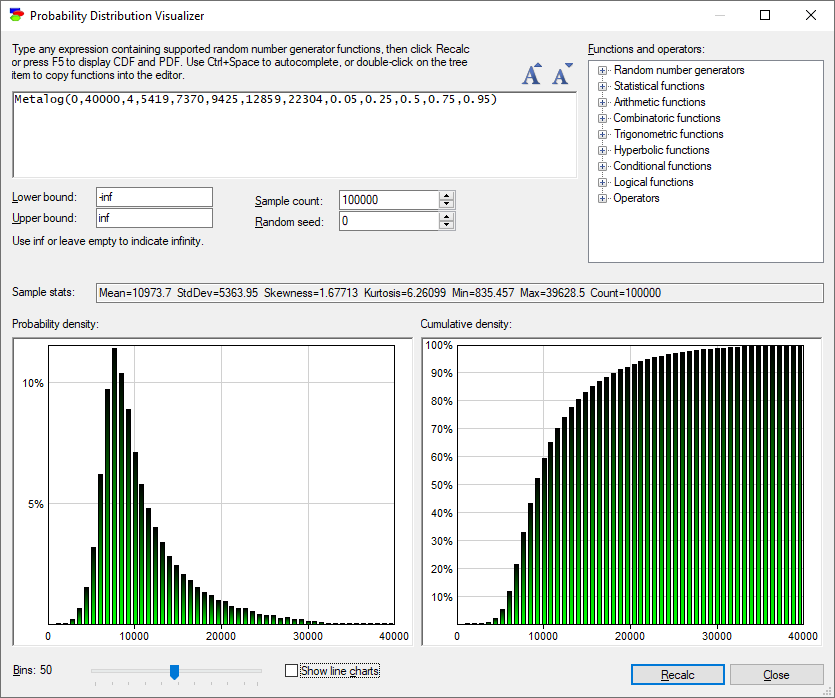The image size is (835, 698).
Task: Expand Random number generators tree node
Action: [x=602, y=70]
